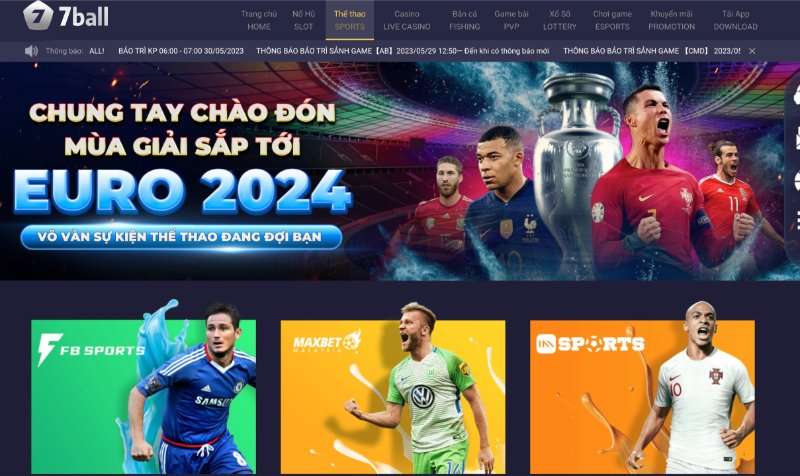Image resolution: width=800 pixels, height=476 pixels.
Task: Open the green FB Sports card
Action: tap(143, 396)
